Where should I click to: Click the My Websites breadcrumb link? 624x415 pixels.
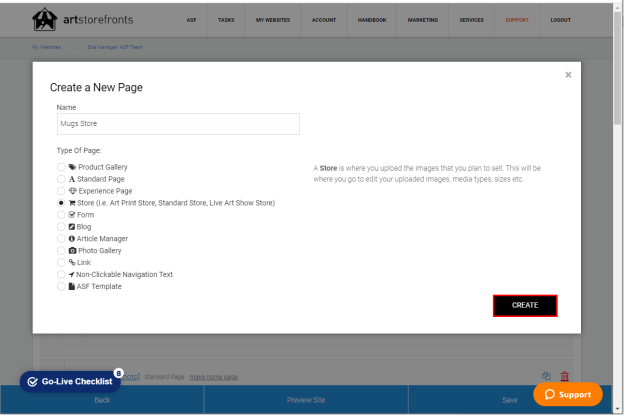[x=46, y=47]
